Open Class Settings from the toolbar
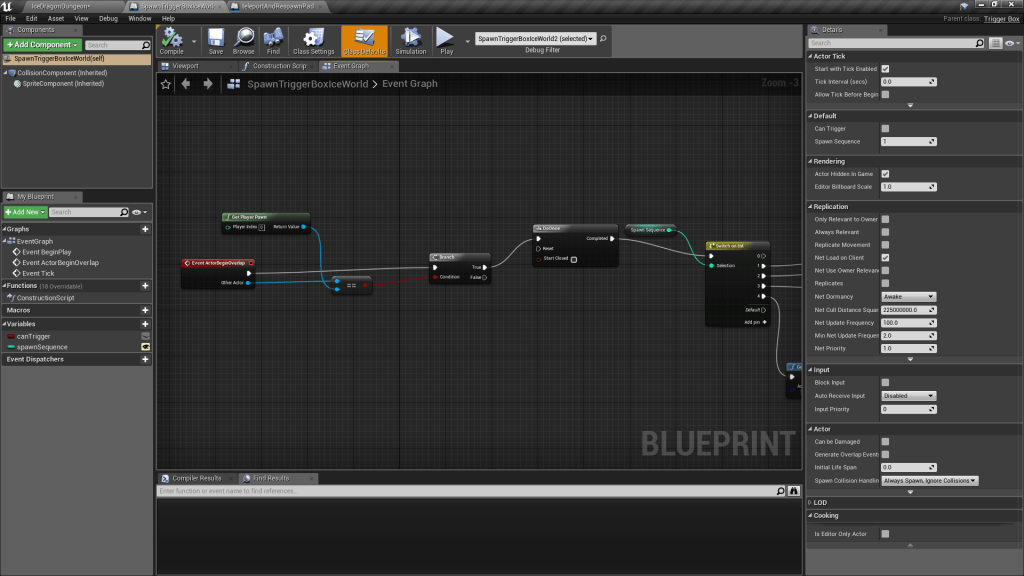This screenshot has height=576, width=1024. 313,40
